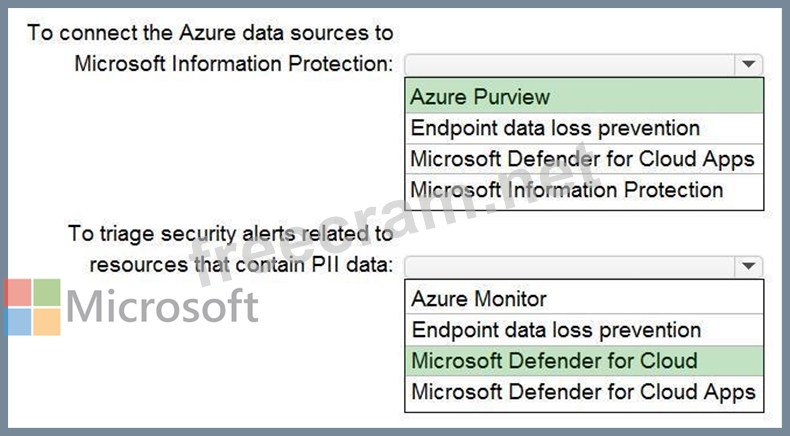Click the empty combo box for Azure data sources
The image size is (790, 436).
[x=570, y=64]
